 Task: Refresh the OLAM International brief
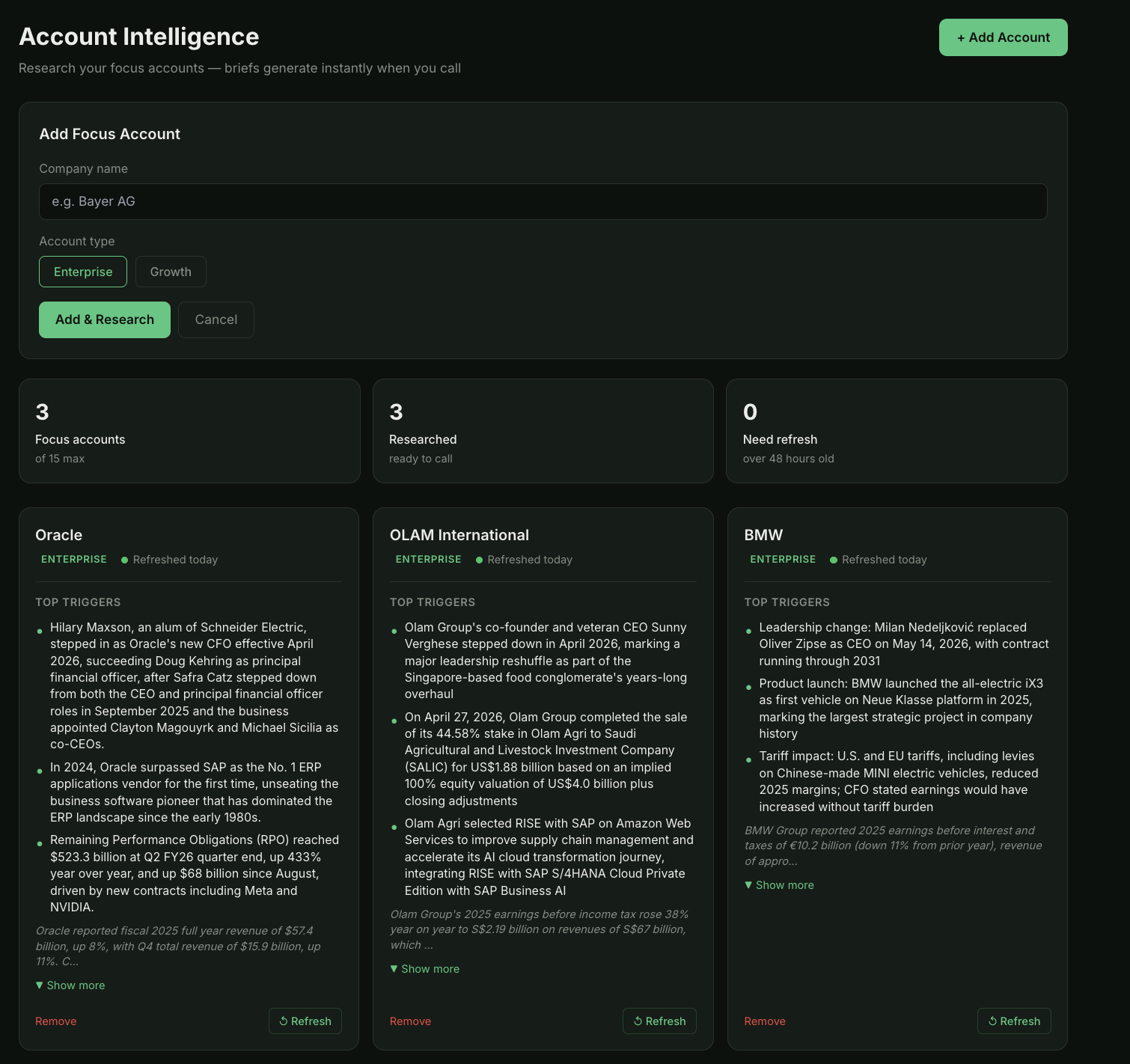(x=659, y=1021)
